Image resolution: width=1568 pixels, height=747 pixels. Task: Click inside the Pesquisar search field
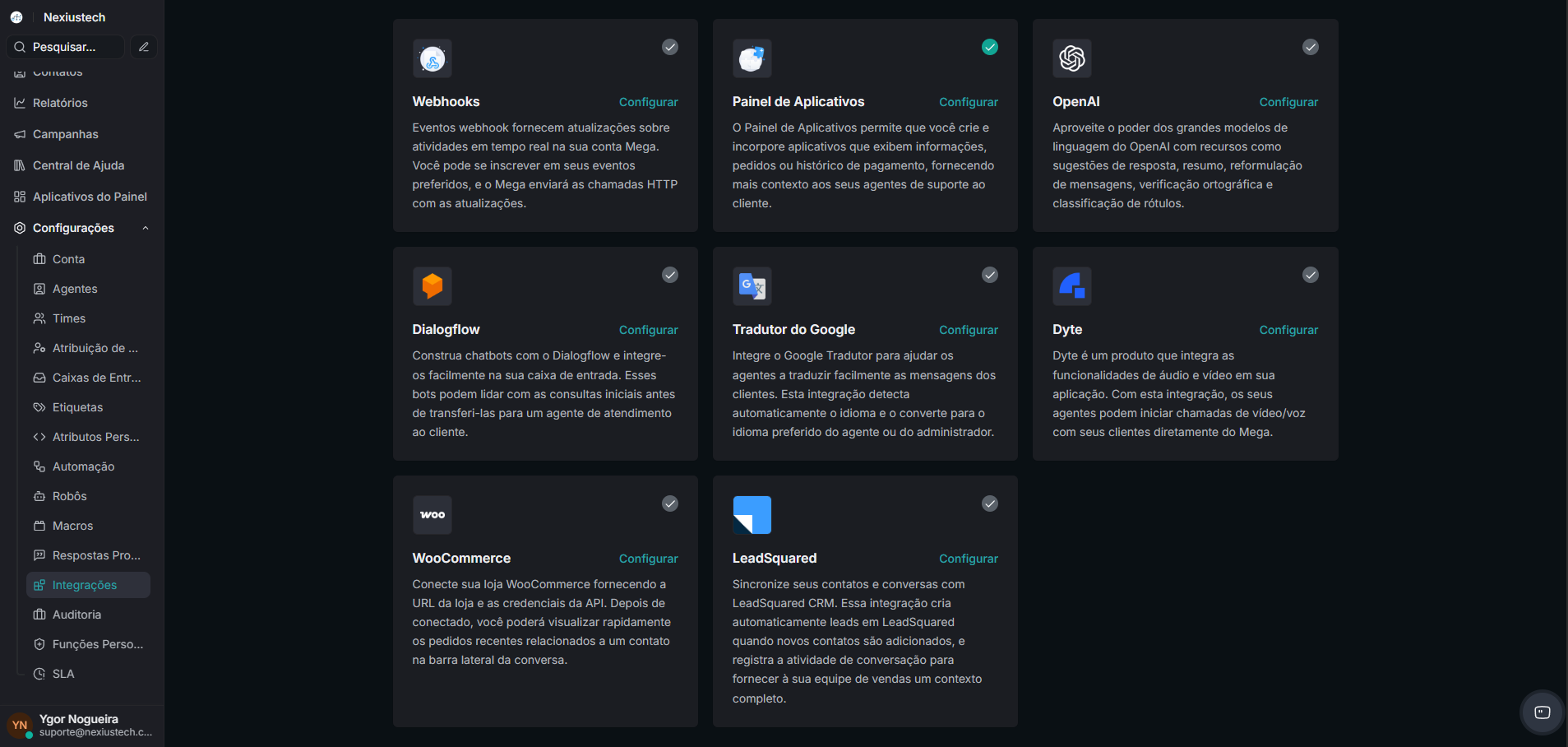pos(66,47)
